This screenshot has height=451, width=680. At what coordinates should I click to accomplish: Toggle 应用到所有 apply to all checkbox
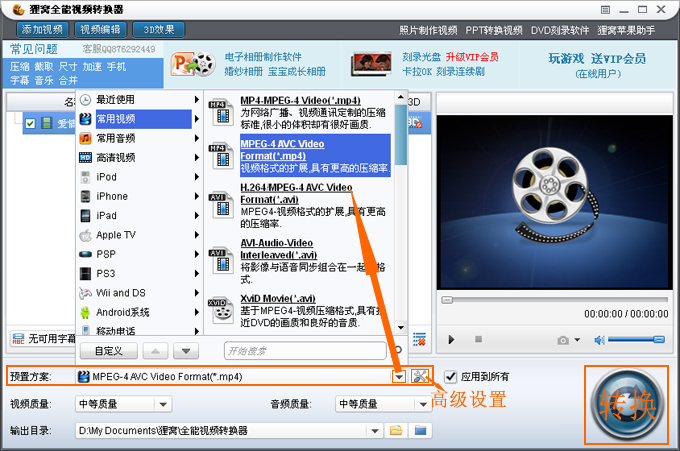(x=451, y=376)
